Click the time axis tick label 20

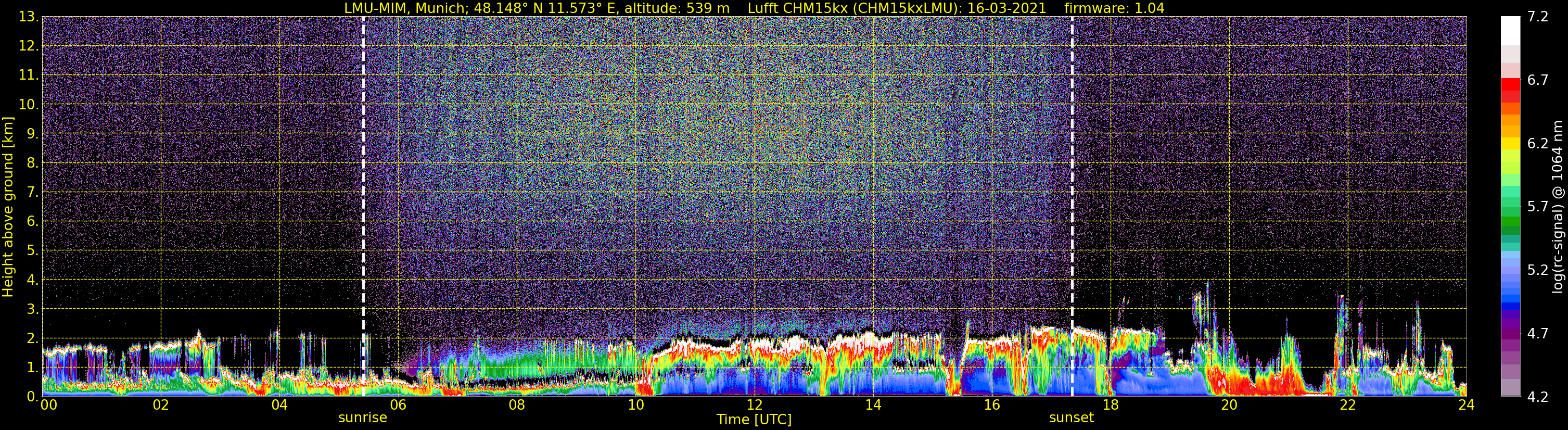pos(1229,406)
